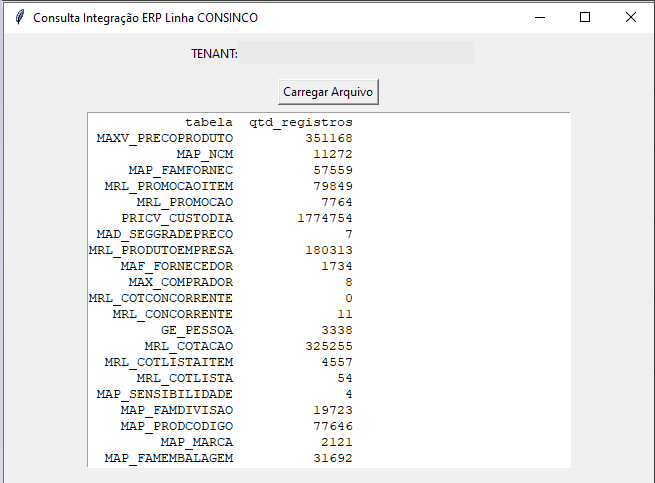Screen dimensions: 655x483
Task: Close the Consulta Integração ERP window
Action: [x=631, y=18]
